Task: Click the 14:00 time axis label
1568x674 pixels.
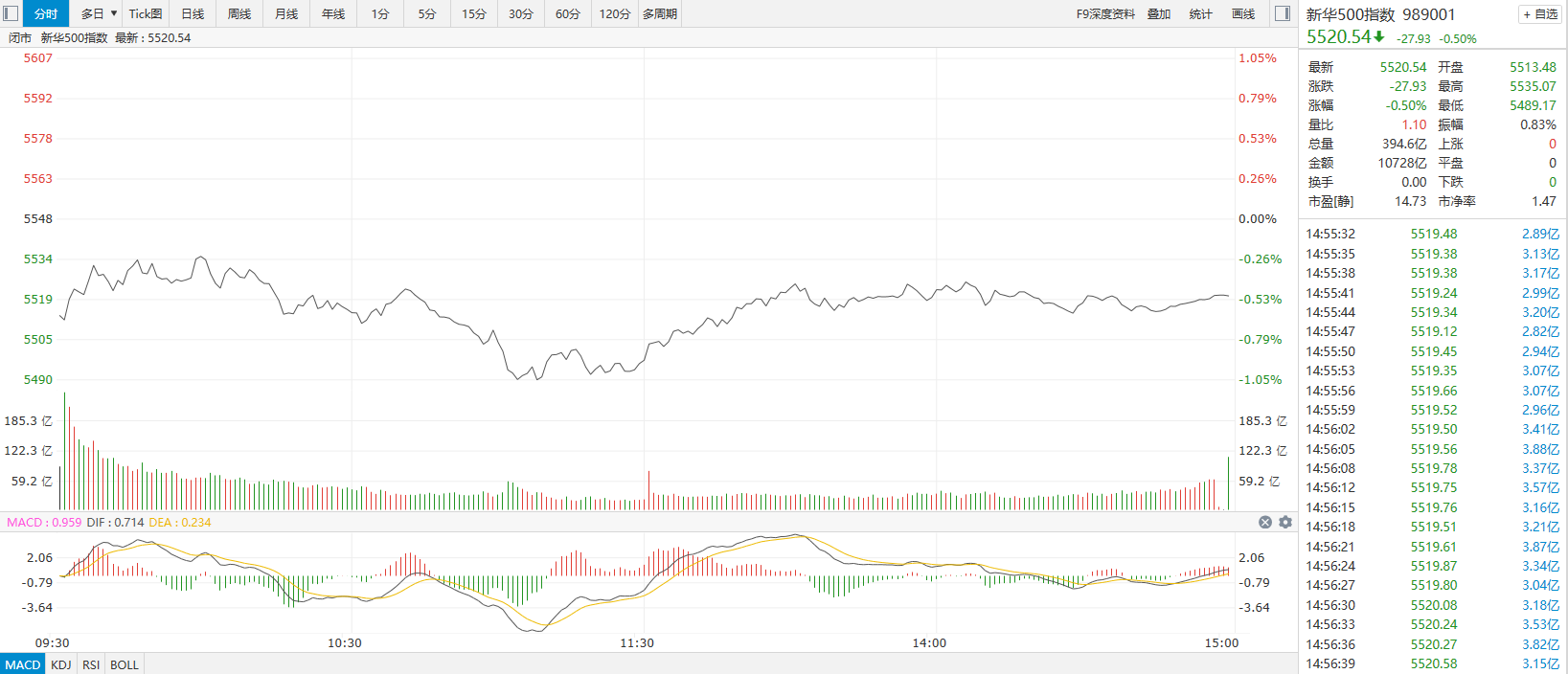Action: pos(929,642)
